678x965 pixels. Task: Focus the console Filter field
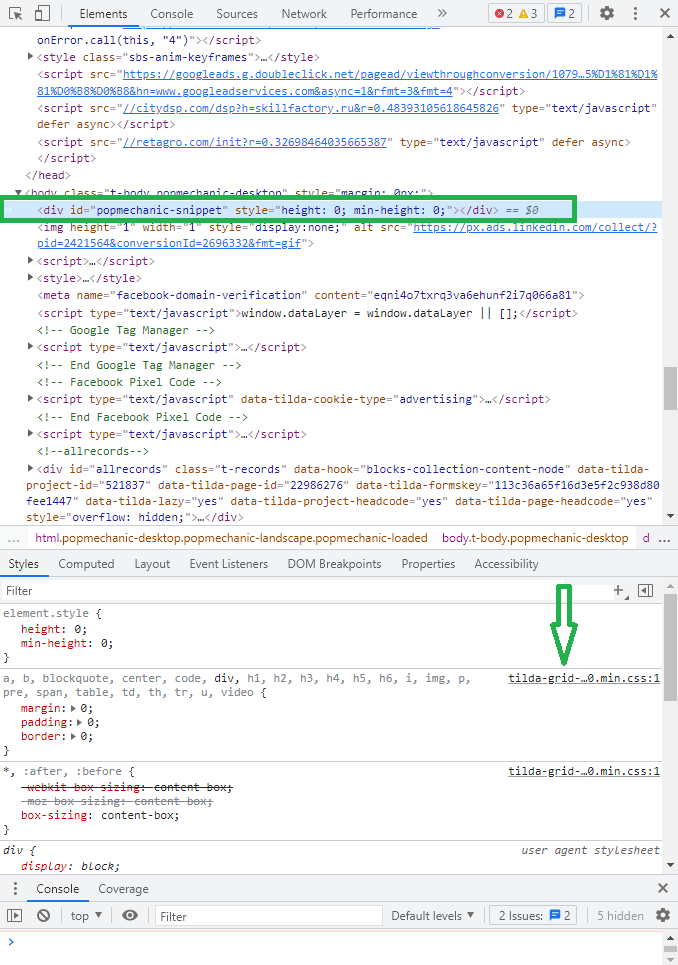[x=268, y=916]
